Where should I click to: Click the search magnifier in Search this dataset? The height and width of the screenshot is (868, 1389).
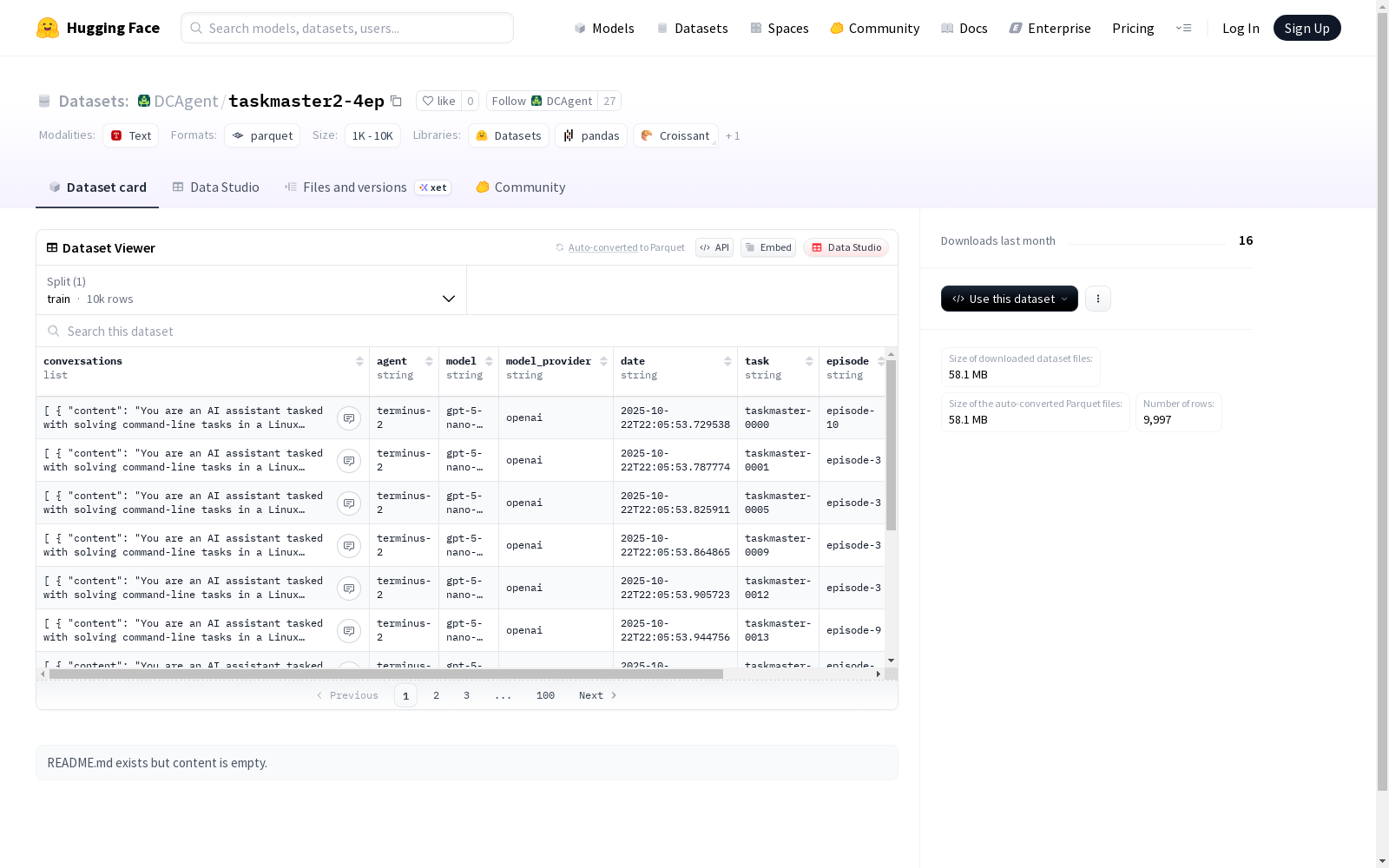54,331
